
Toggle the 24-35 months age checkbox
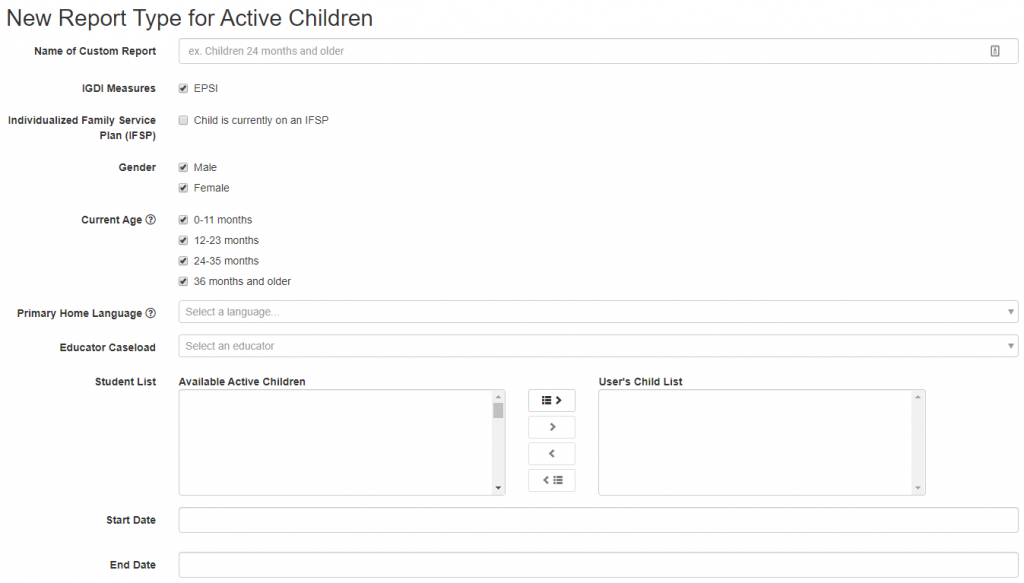[183, 261]
